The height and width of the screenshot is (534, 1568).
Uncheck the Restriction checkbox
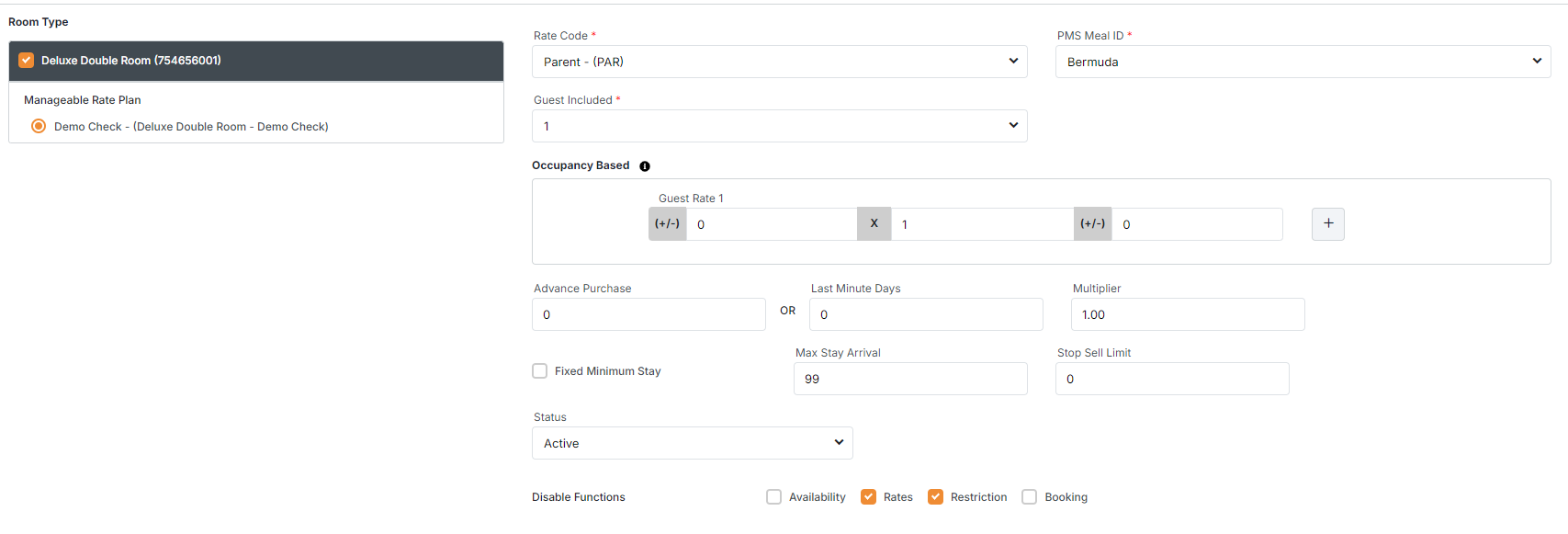pyautogui.click(x=936, y=497)
